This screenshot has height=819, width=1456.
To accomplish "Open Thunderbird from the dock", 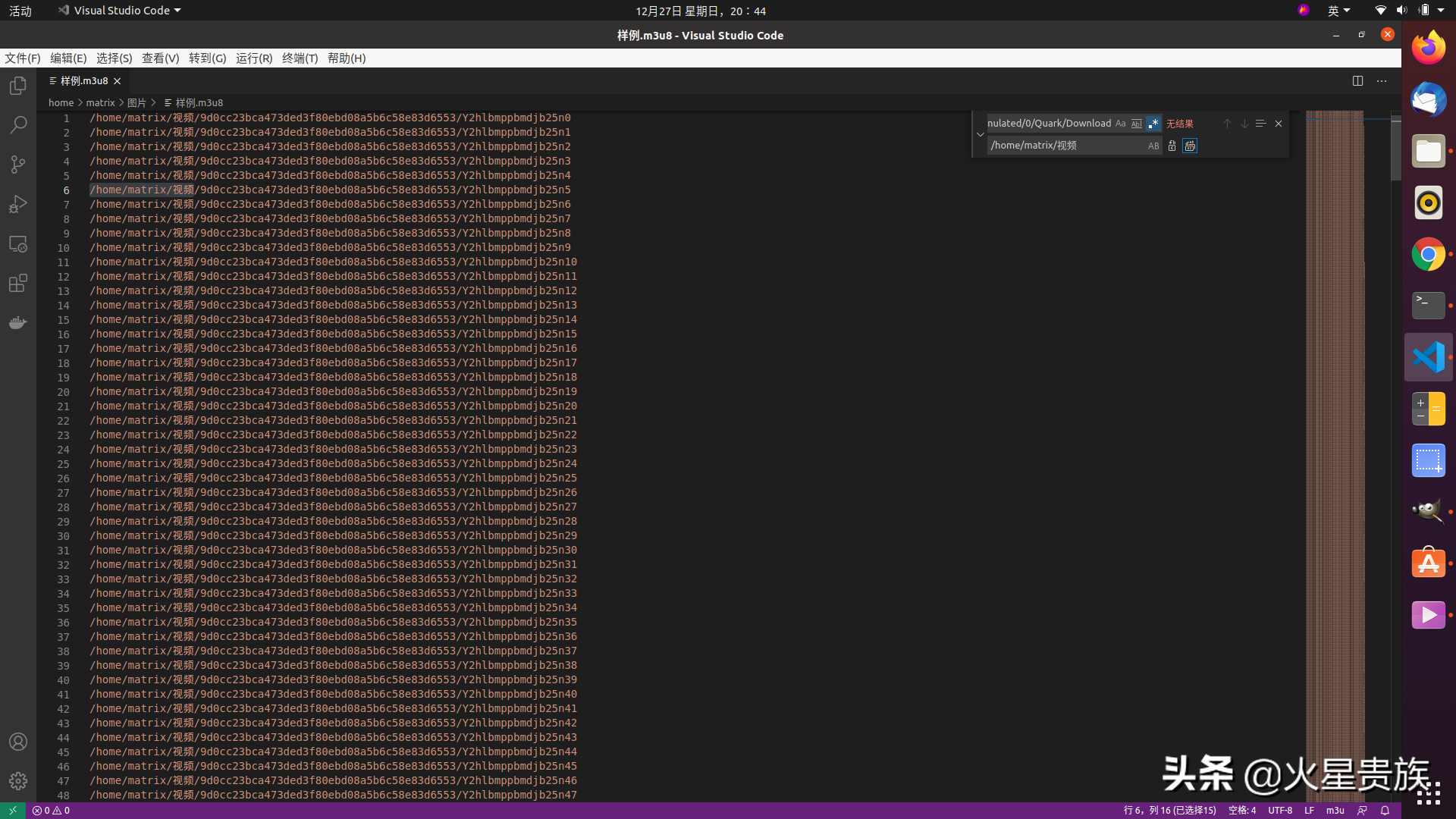I will (1429, 99).
